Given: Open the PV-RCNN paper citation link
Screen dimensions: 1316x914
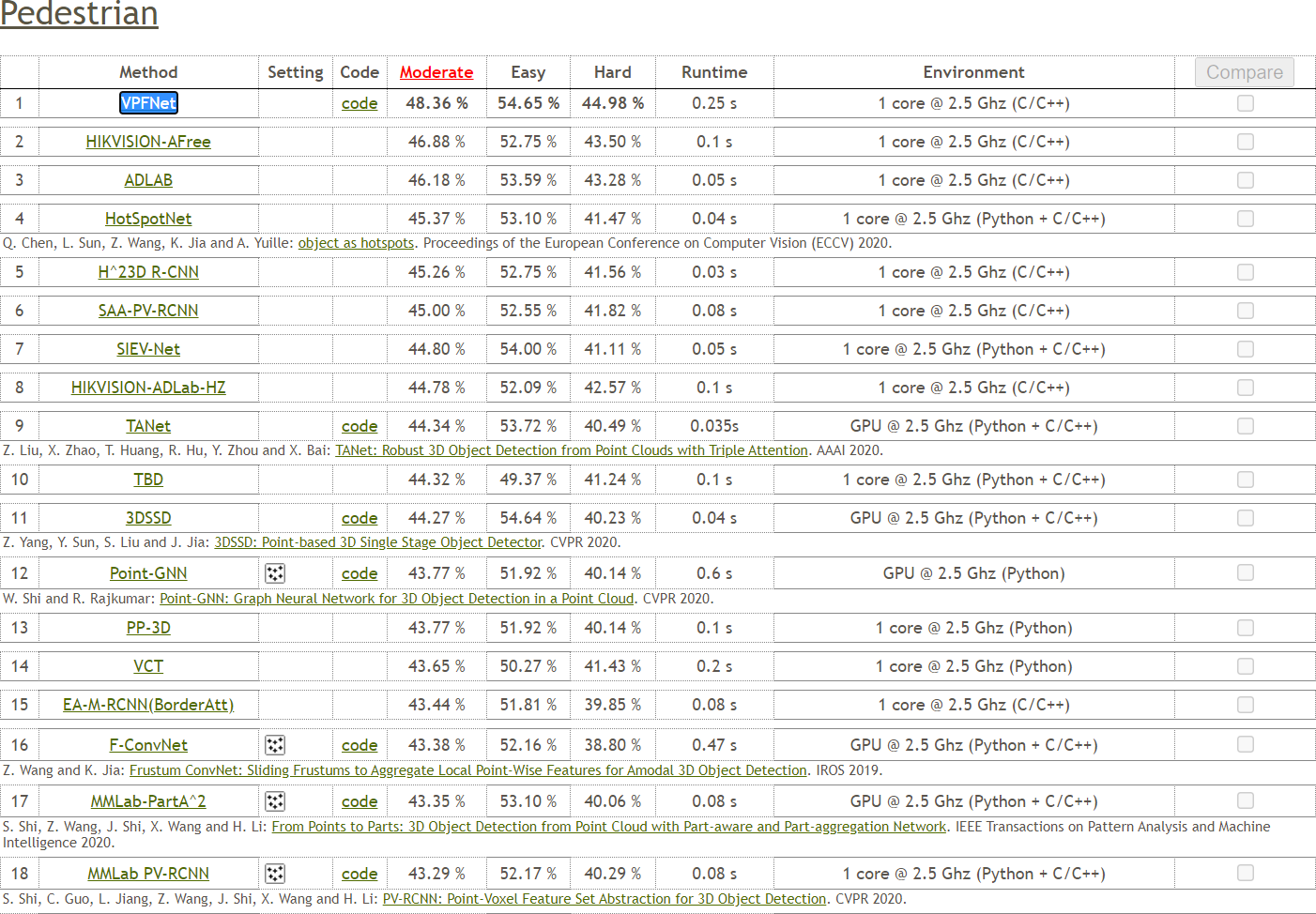Looking at the screenshot, I should point(604,899).
